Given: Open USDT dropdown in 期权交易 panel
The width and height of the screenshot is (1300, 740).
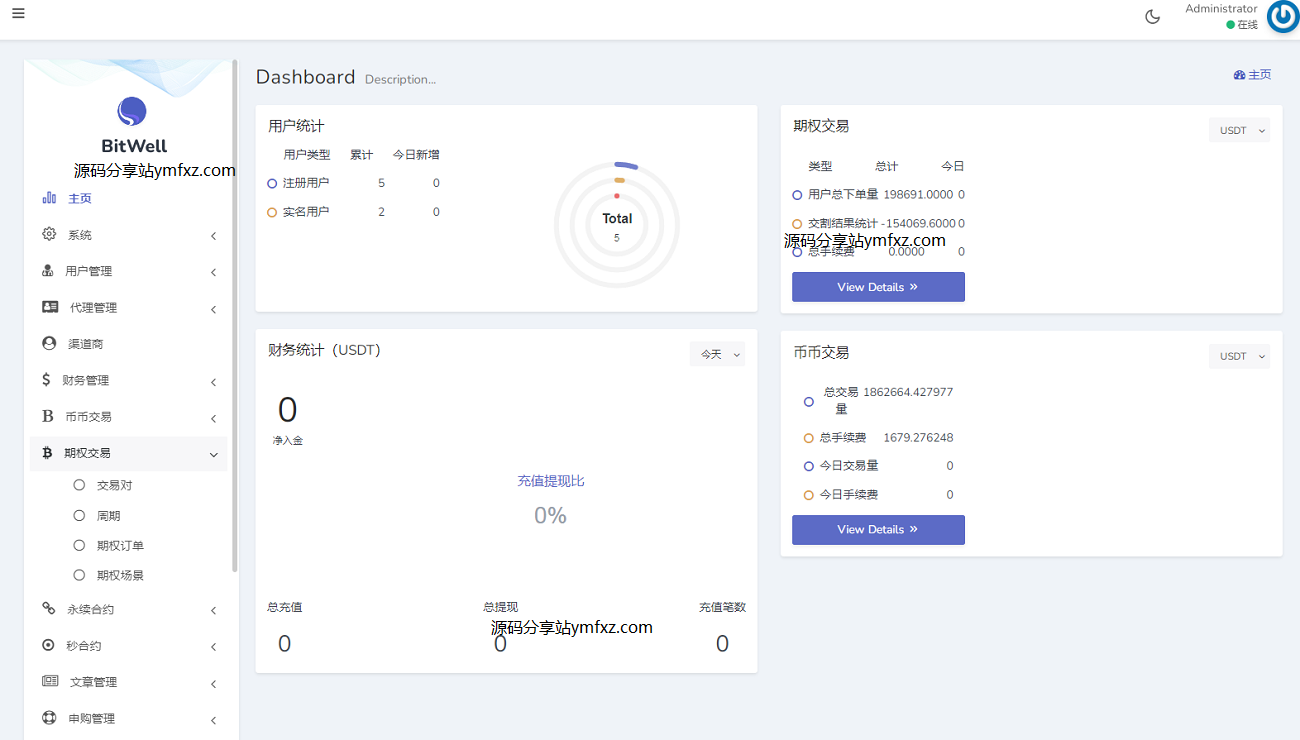Looking at the screenshot, I should [1239, 130].
